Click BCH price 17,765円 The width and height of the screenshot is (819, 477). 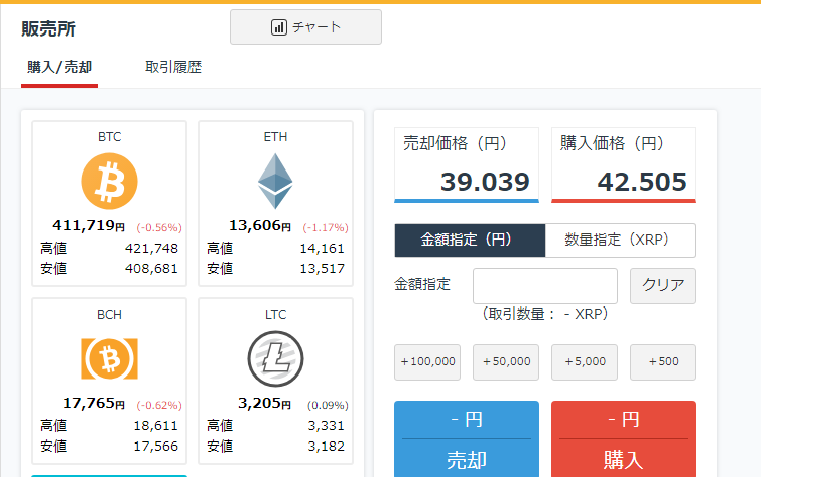coord(94,404)
